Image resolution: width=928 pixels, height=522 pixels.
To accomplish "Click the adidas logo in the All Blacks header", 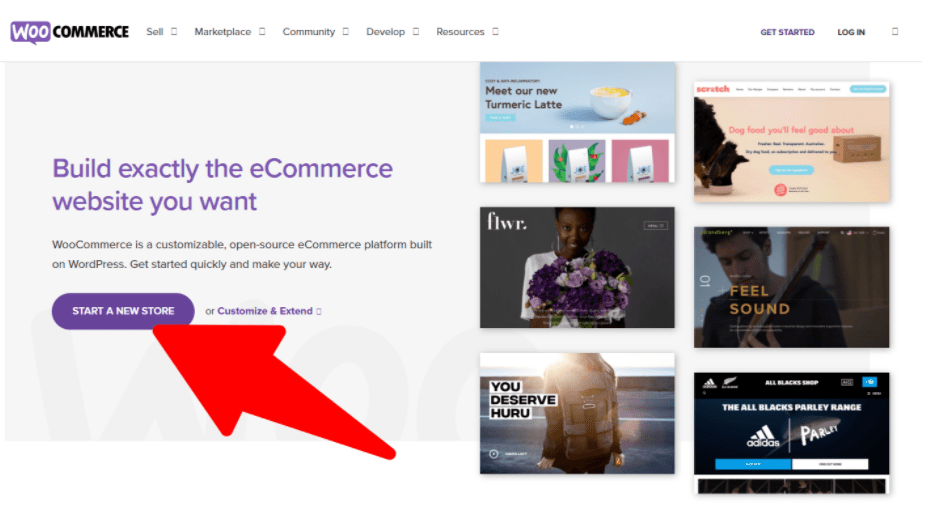I will coord(708,382).
